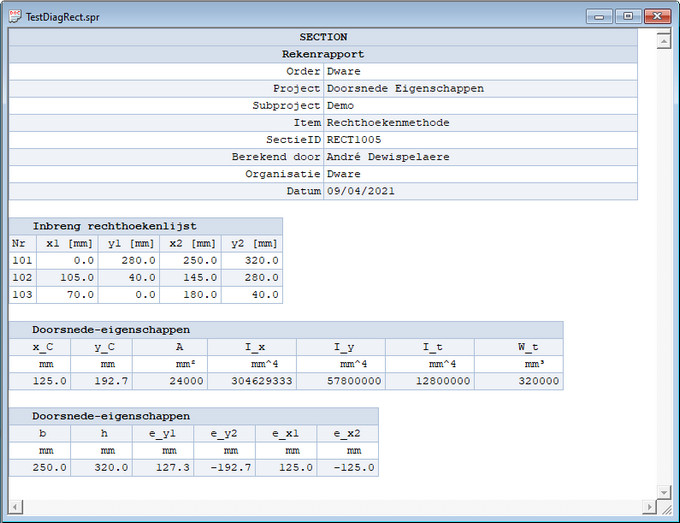Image resolution: width=680 pixels, height=523 pixels.
Task: Click the Berekend door label
Action: [276, 157]
